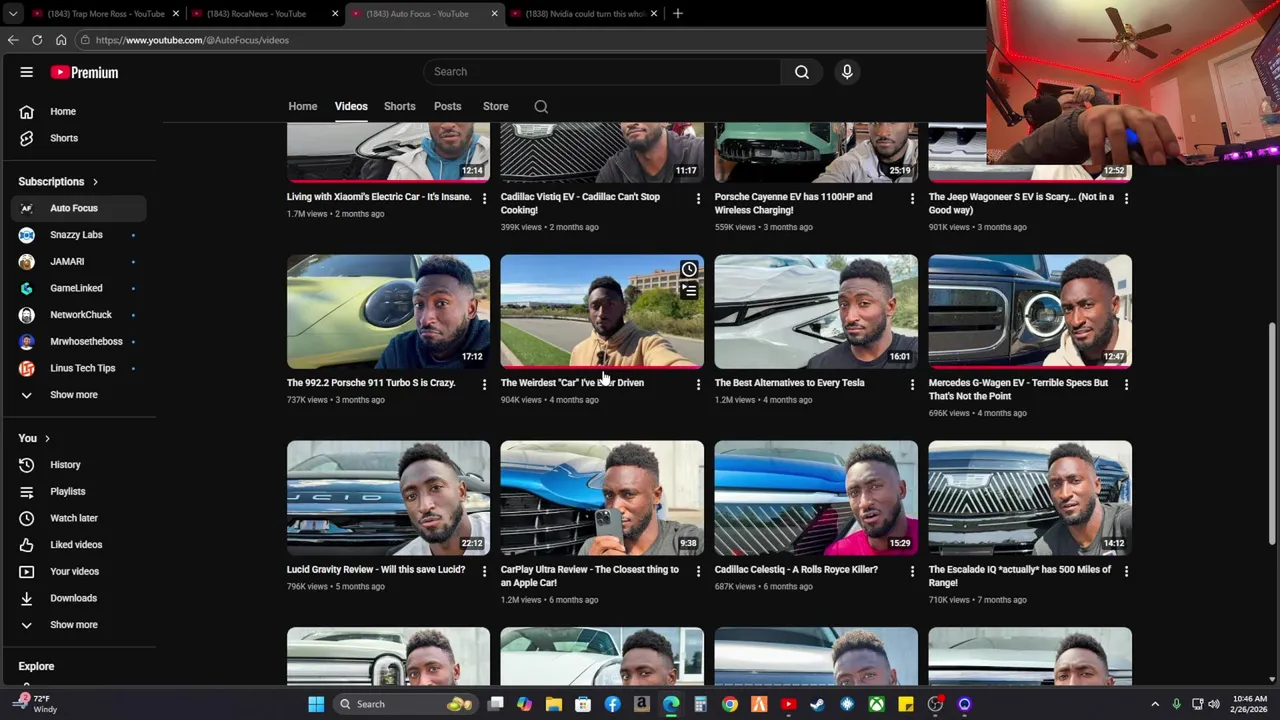Go to Home in sidebar

point(79,112)
